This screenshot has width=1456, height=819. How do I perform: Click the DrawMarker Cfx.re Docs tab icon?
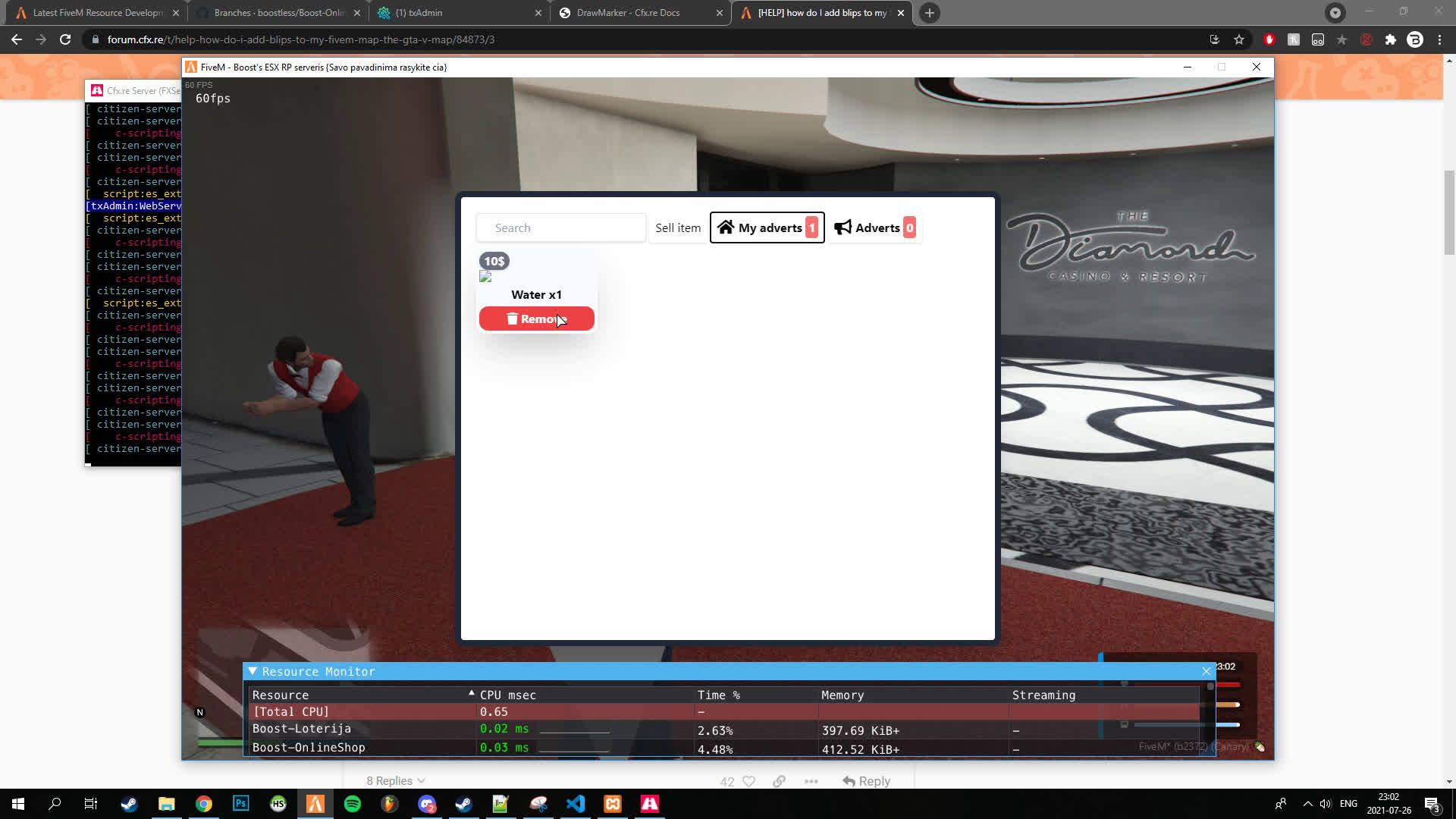[563, 12]
